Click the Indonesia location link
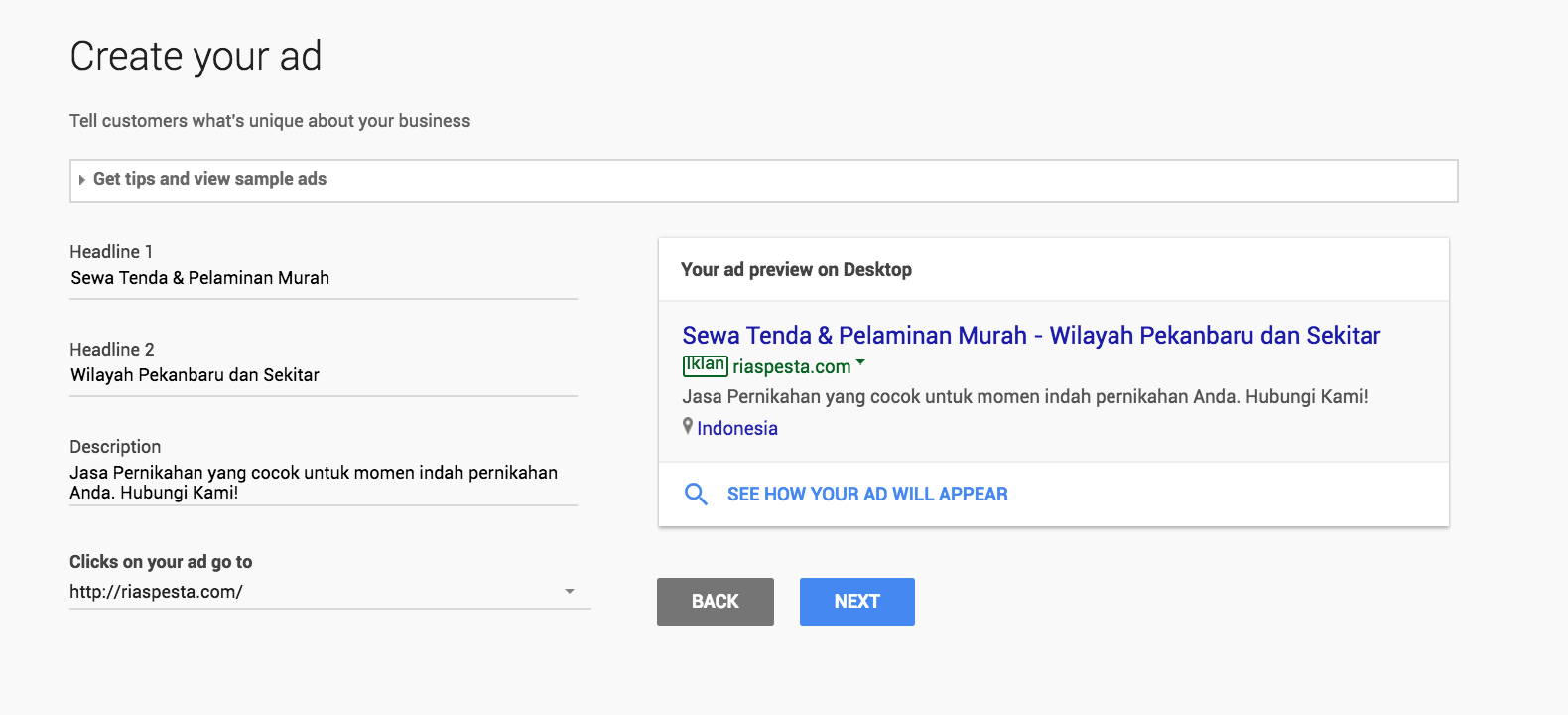The width and height of the screenshot is (1568, 715). pyautogui.click(x=738, y=427)
